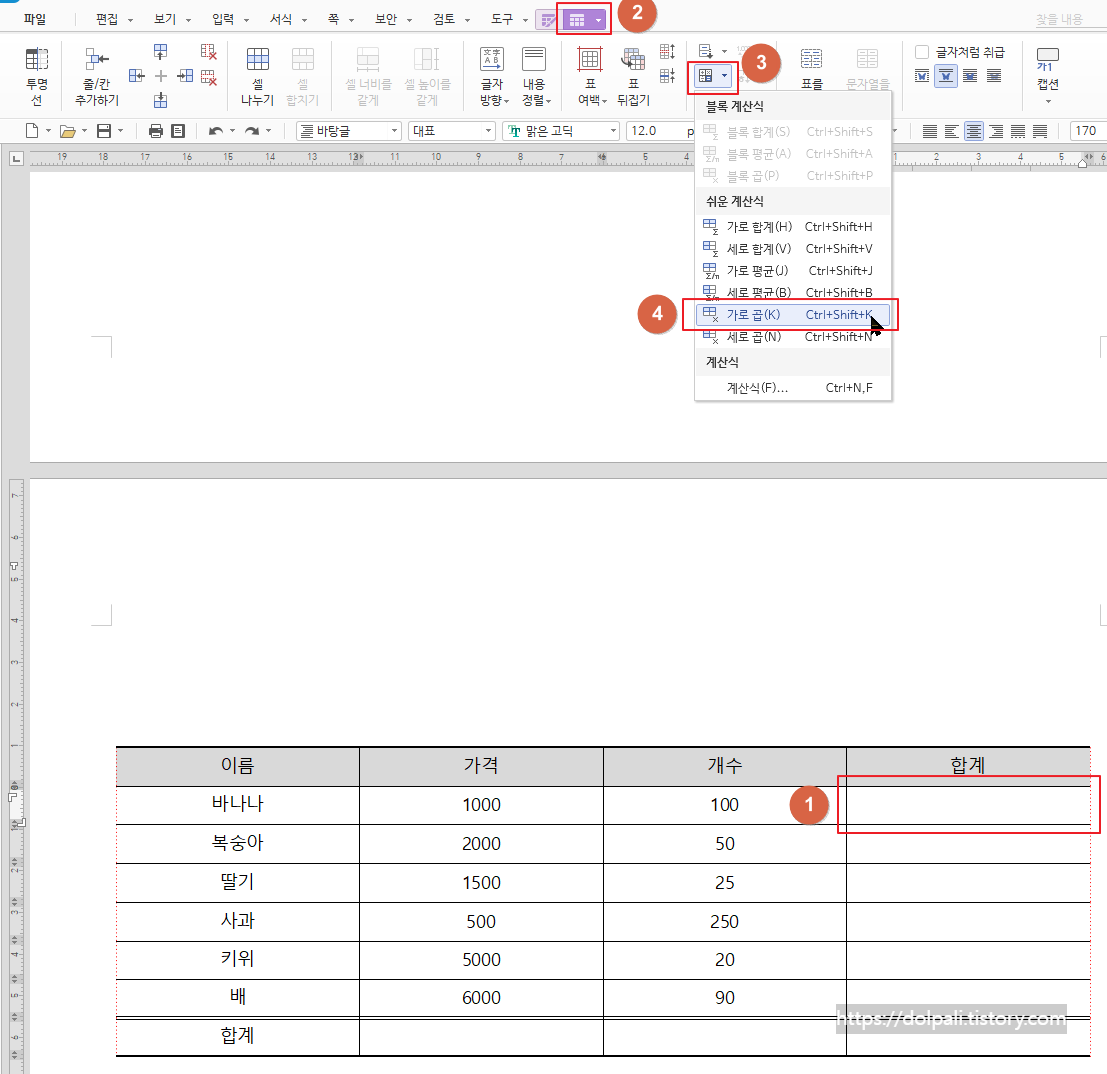Screen dimensions: 1107x1074
Task: Toggle right alignment button
Action: 995,131
